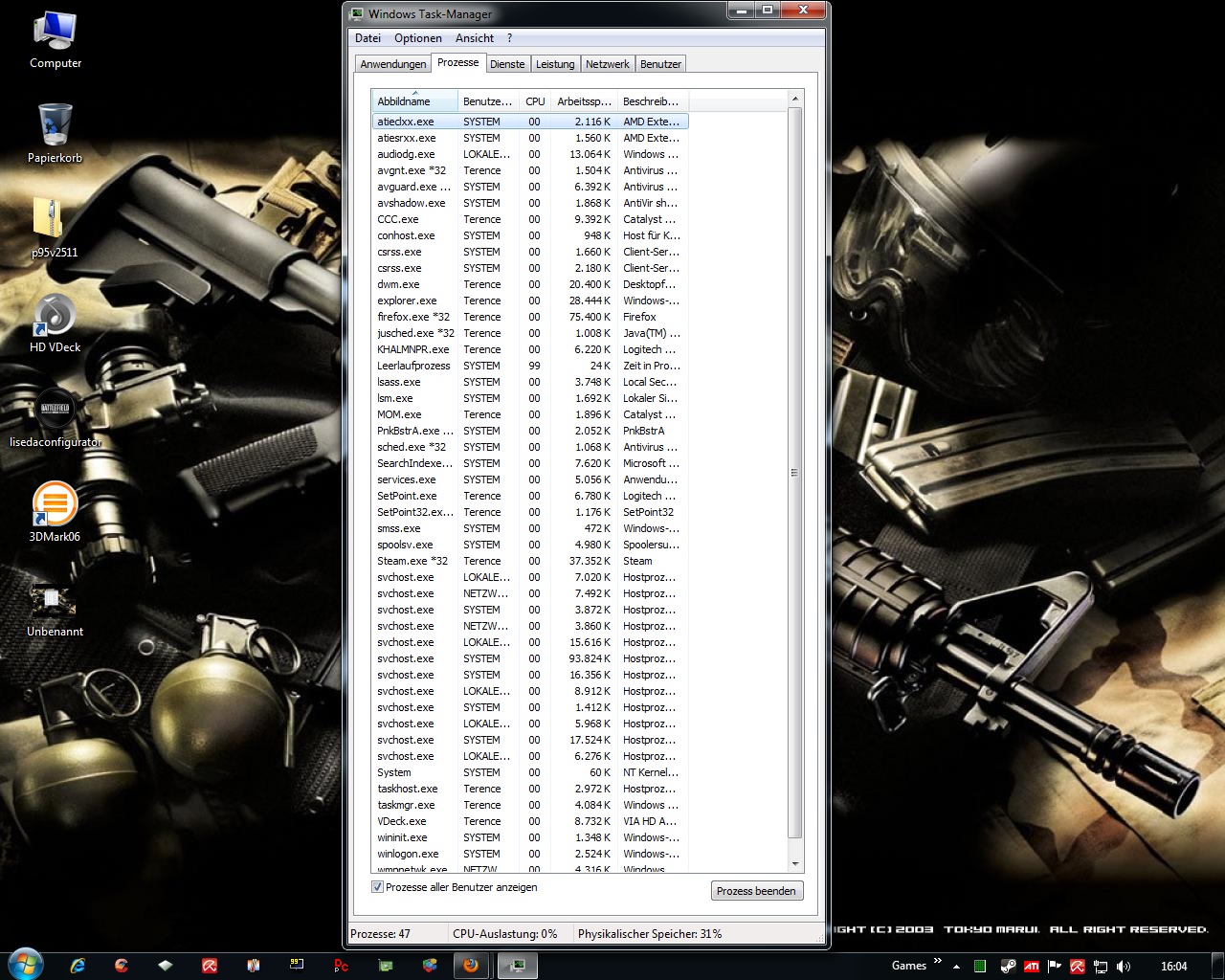Image resolution: width=1225 pixels, height=980 pixels.
Task: Switch to the Netzwerk tab
Action: coord(608,64)
